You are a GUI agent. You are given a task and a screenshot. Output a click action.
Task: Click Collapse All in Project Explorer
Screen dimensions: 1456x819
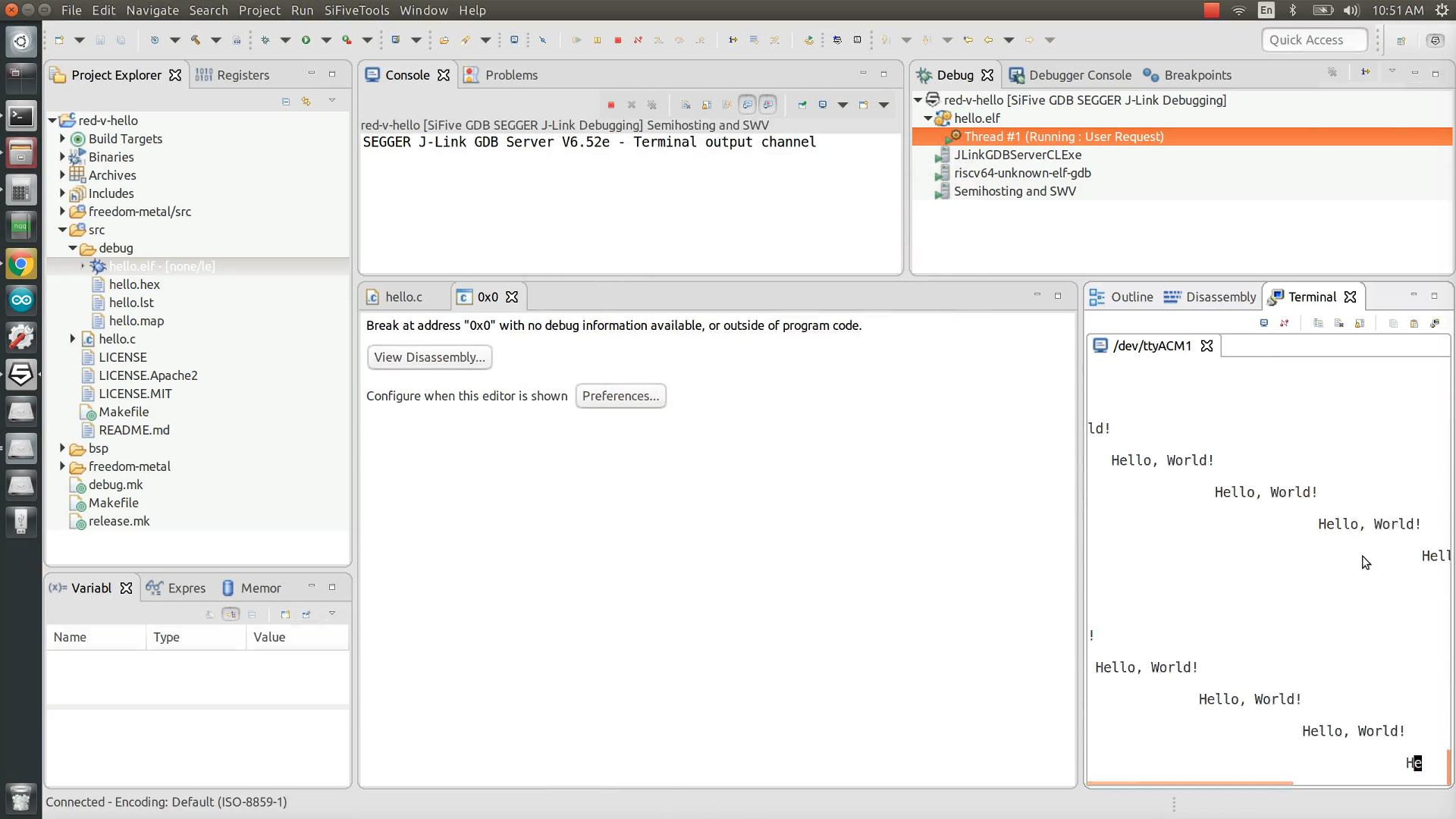tap(286, 101)
